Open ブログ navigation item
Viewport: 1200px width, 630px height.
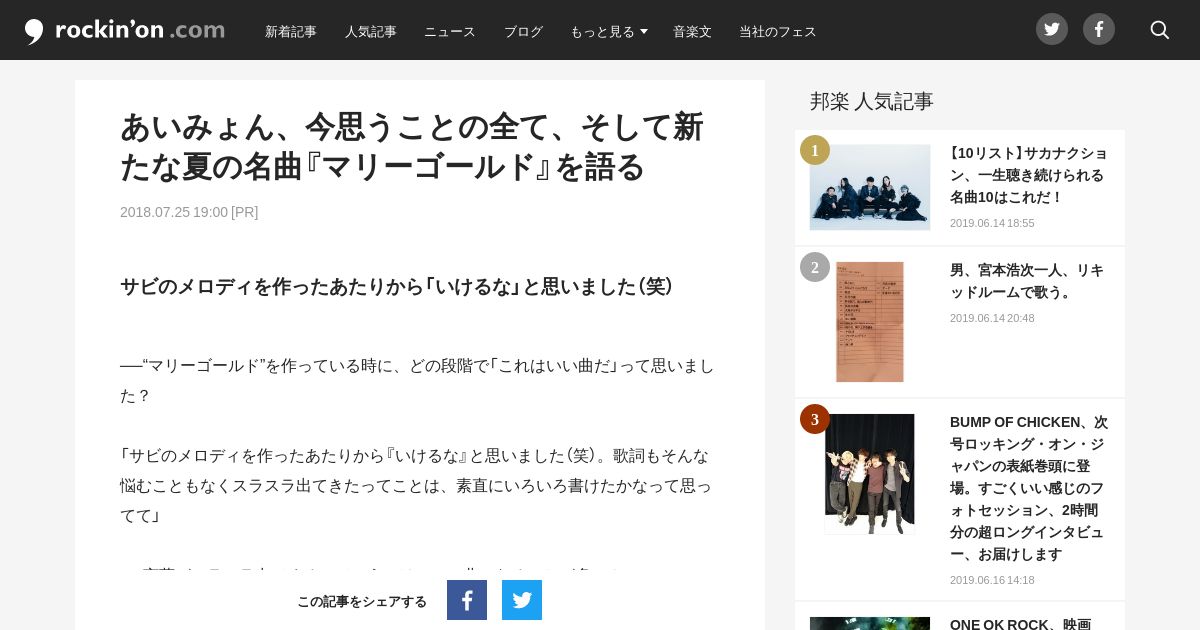[x=523, y=32]
